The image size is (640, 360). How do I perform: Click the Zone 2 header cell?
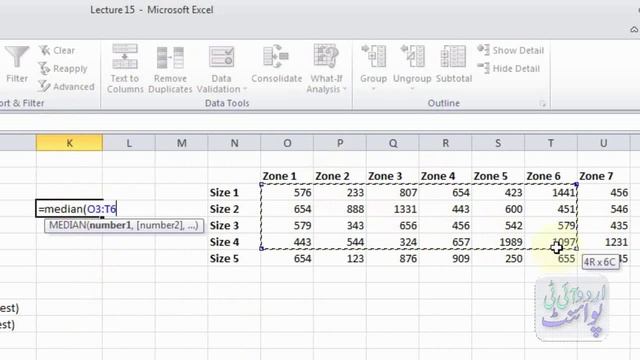tap(340, 176)
